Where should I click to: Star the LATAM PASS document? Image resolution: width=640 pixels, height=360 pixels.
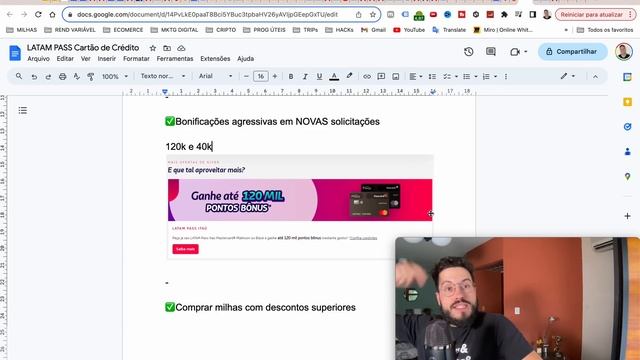point(153,48)
